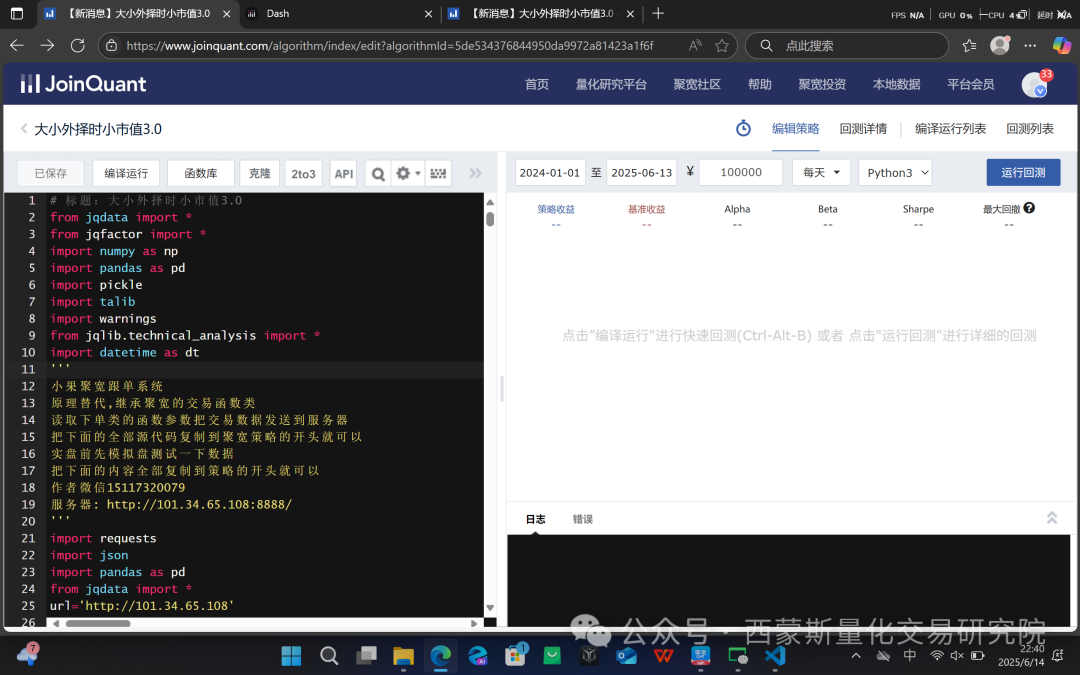Screen dimensions: 1080x675
Task: Click the browser forward arrow
Action: (48, 45)
